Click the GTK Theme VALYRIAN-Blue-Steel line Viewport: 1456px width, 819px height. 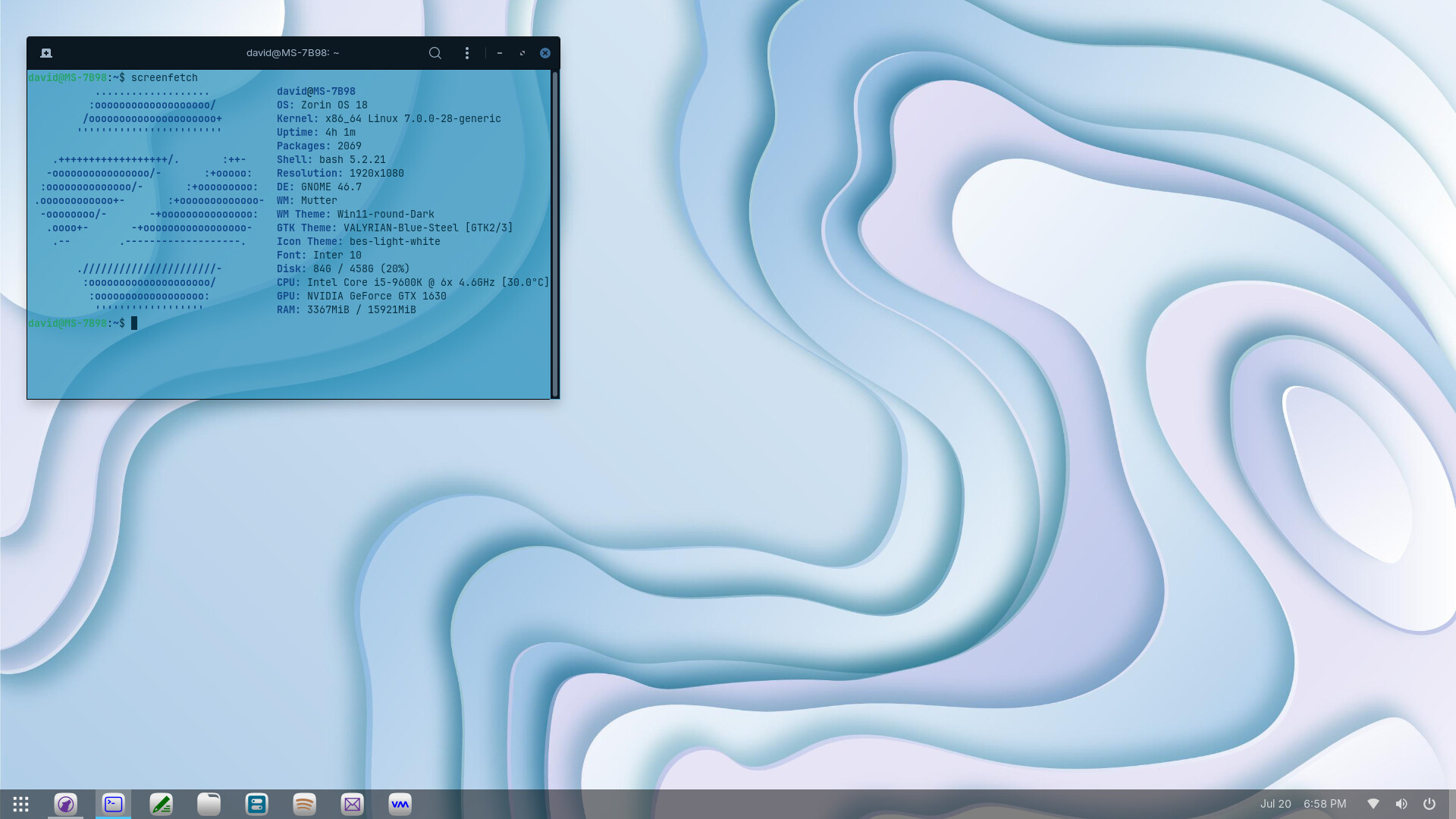click(x=395, y=228)
